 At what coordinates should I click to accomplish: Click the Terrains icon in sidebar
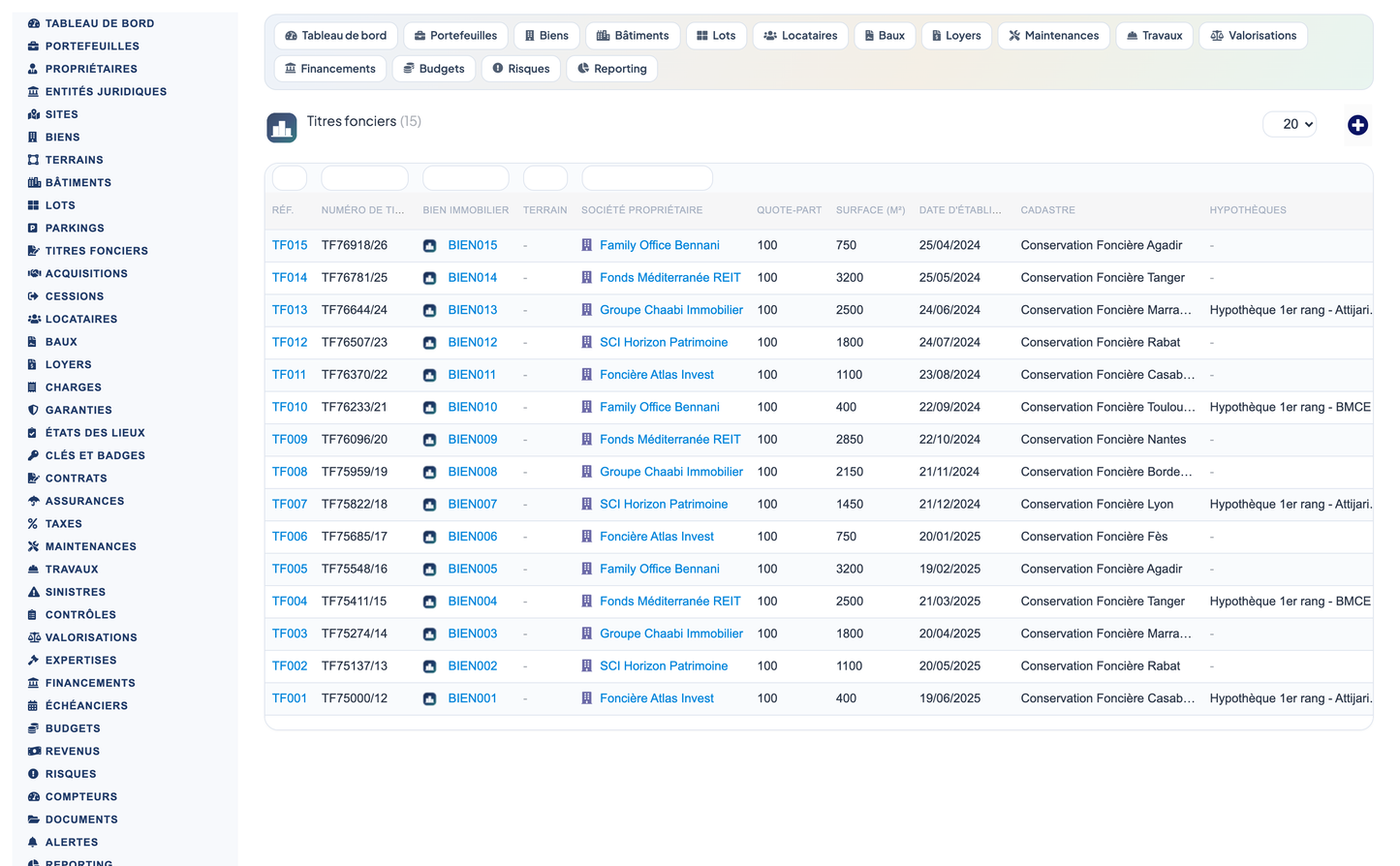[x=34, y=160]
